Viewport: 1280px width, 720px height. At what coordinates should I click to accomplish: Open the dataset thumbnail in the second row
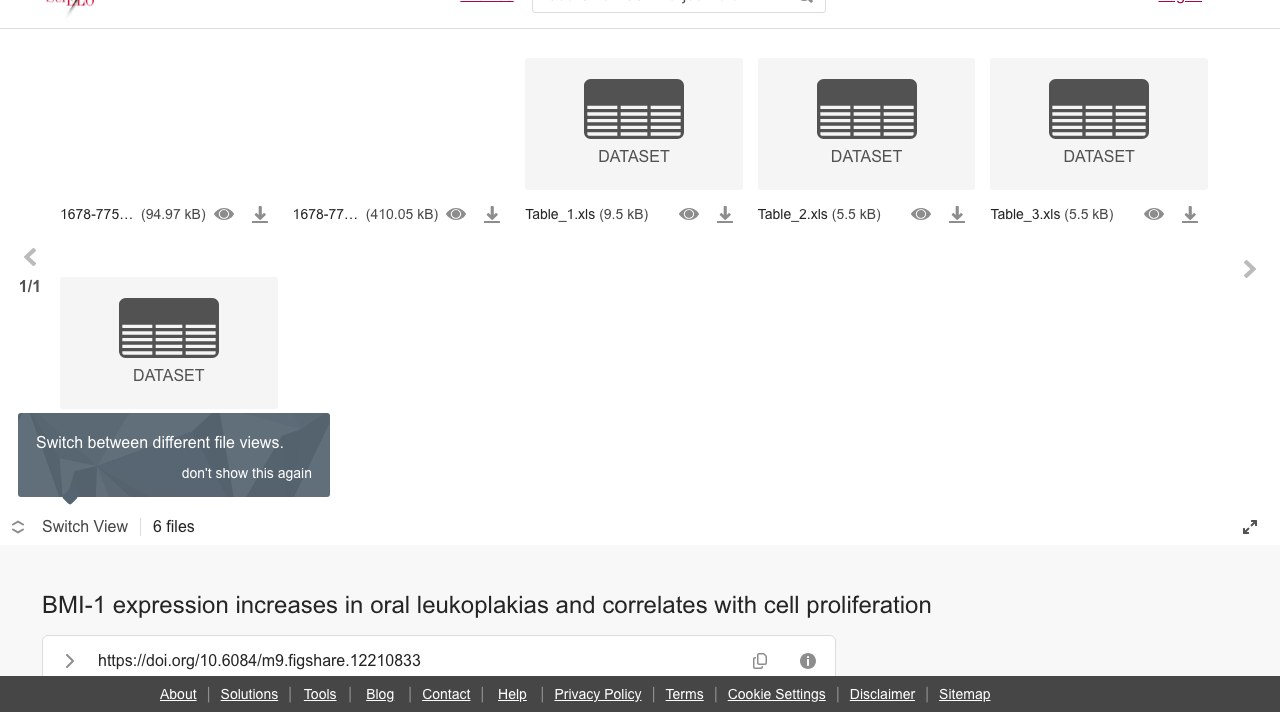point(169,342)
